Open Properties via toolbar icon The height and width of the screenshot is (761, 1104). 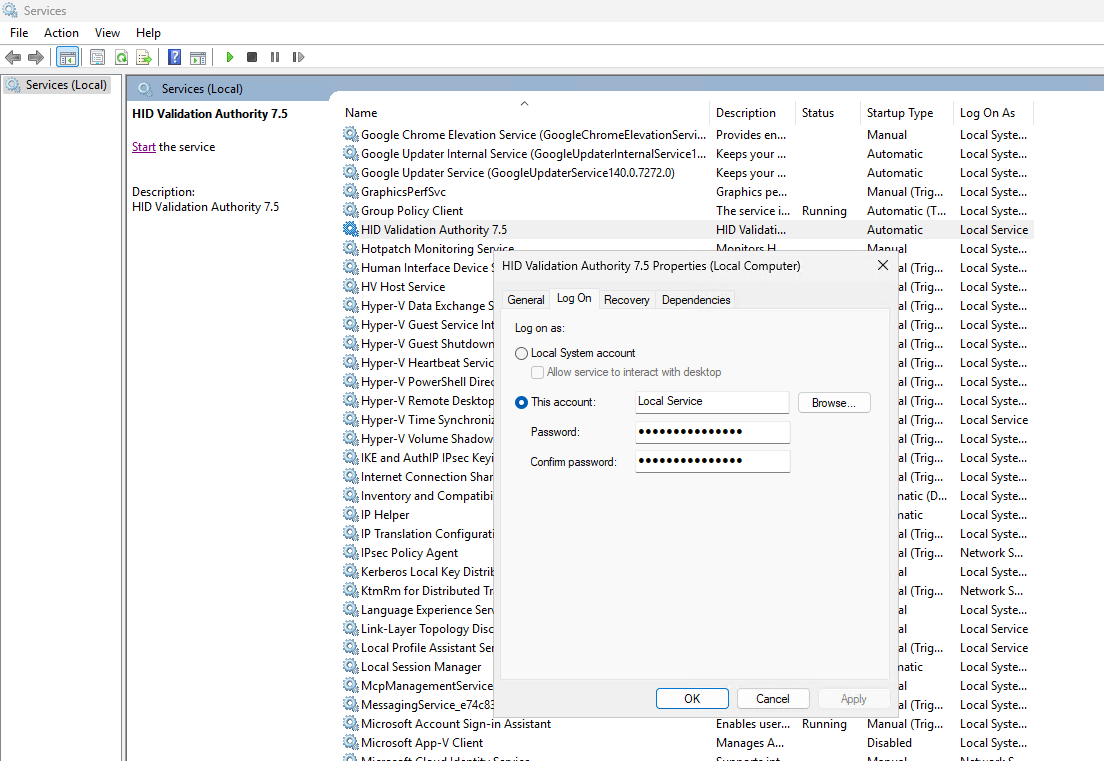(98, 58)
